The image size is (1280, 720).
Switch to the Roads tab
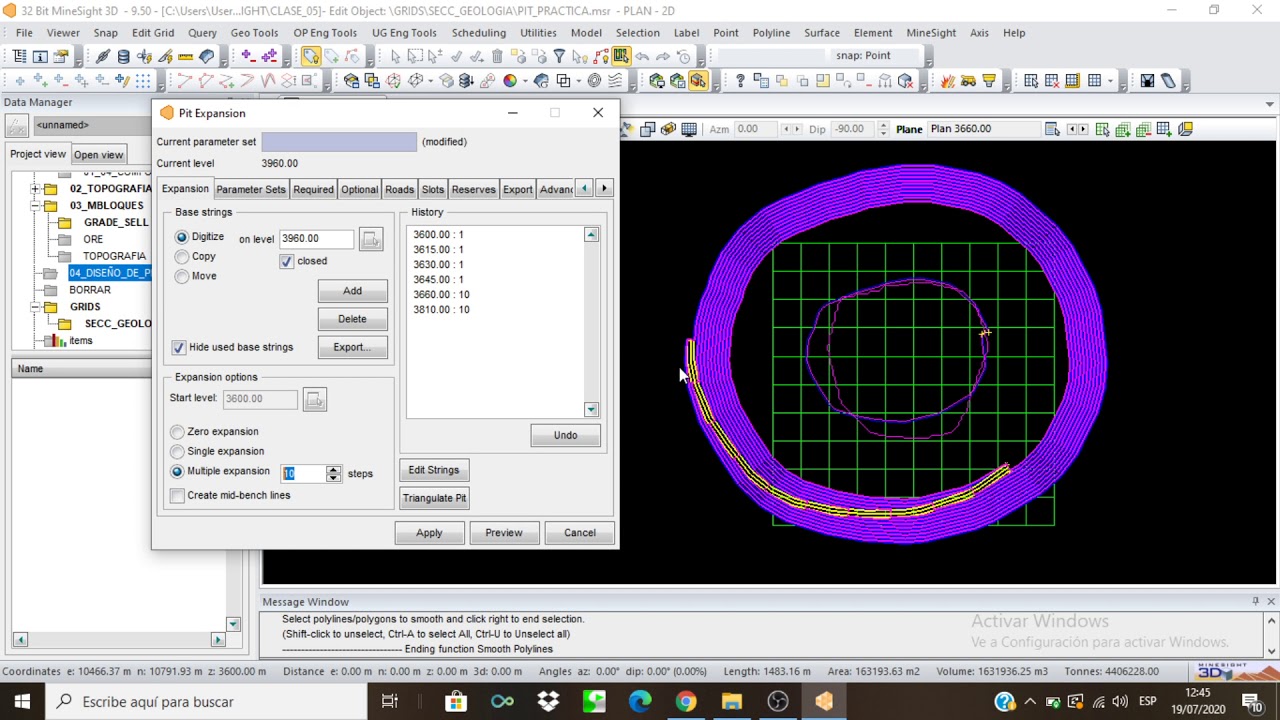(x=399, y=189)
